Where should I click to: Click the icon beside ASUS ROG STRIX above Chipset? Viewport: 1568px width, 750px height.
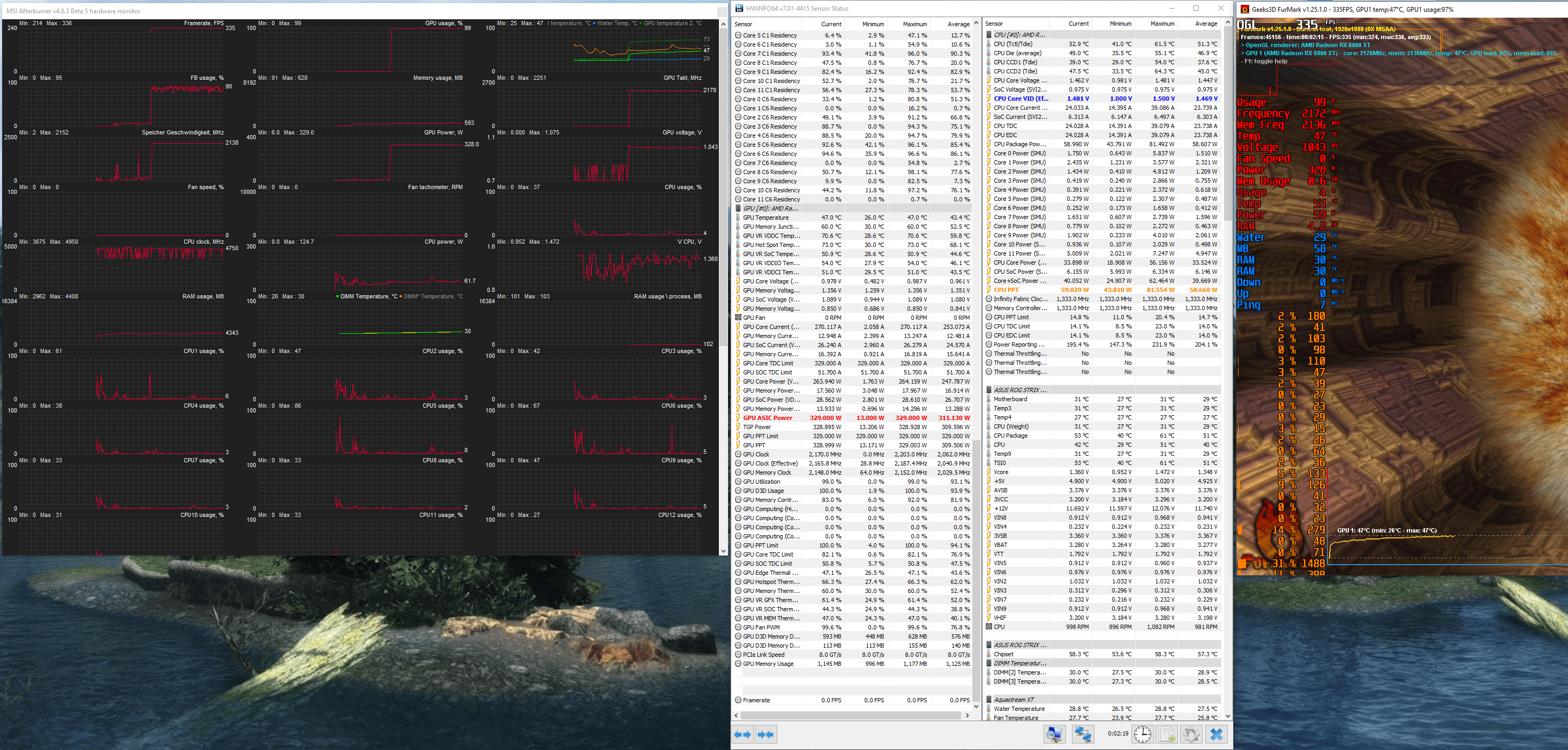(x=988, y=644)
